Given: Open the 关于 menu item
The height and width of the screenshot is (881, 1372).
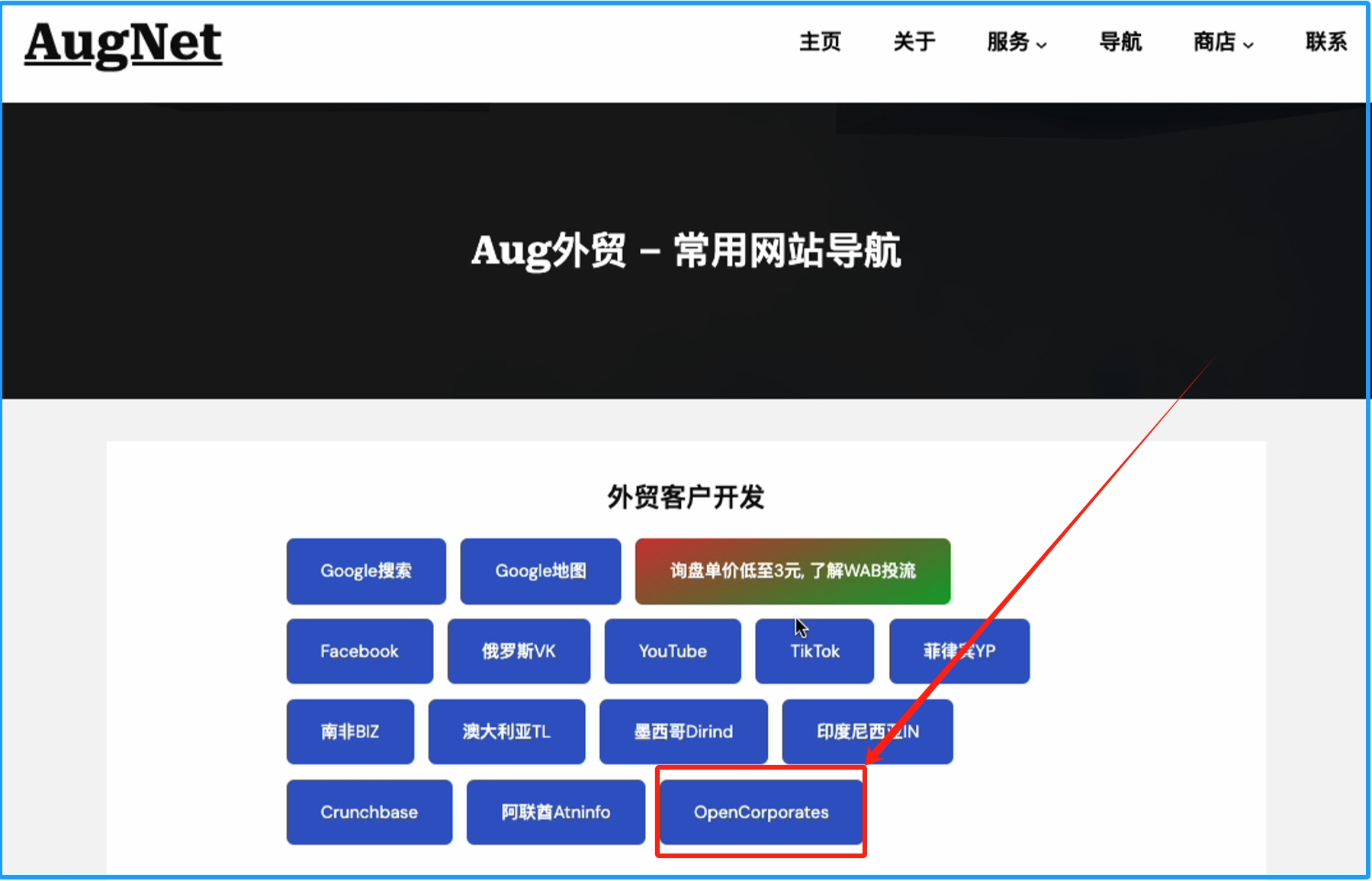Looking at the screenshot, I should pyautogui.click(x=914, y=41).
